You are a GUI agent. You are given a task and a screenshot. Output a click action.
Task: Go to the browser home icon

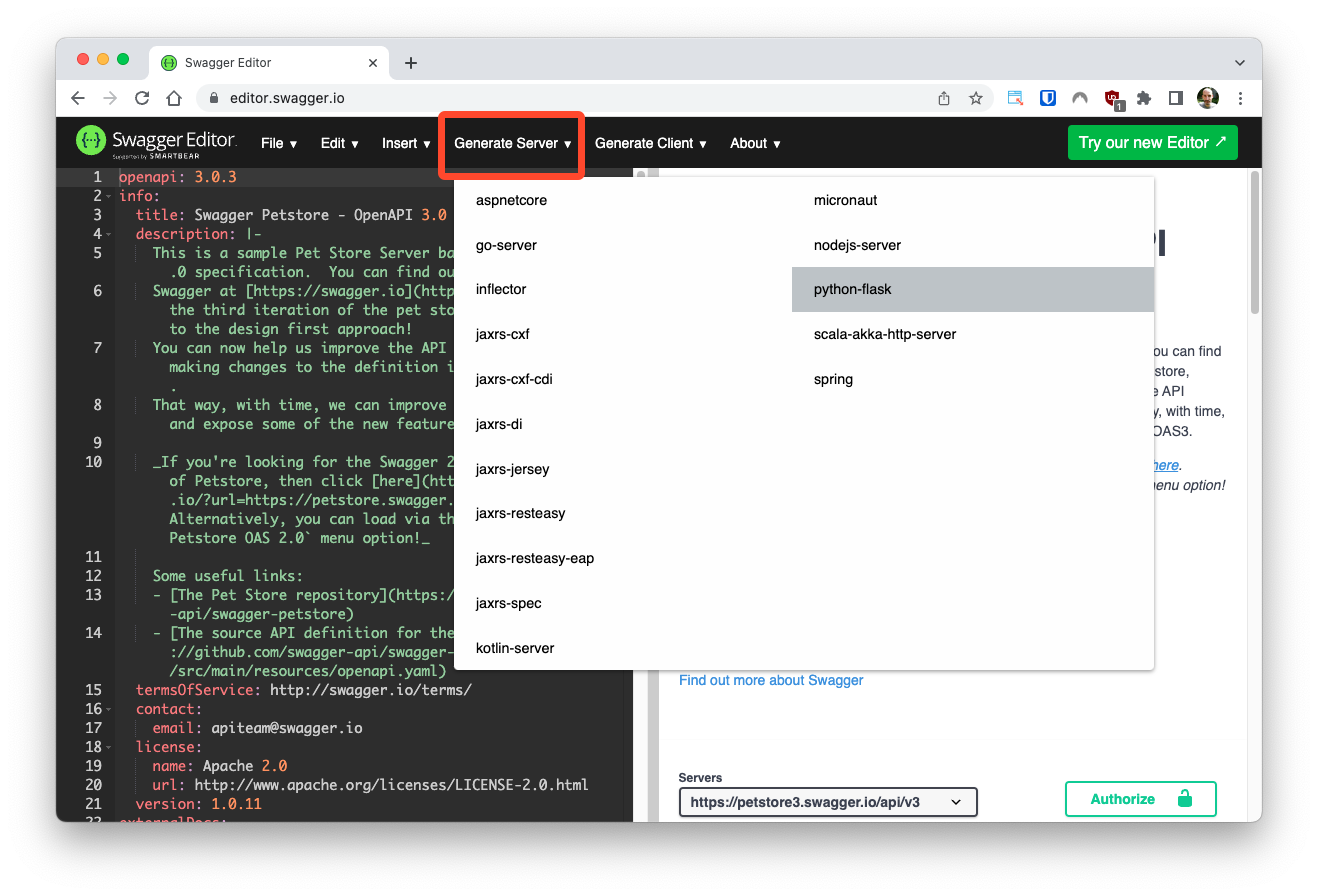pyautogui.click(x=174, y=98)
